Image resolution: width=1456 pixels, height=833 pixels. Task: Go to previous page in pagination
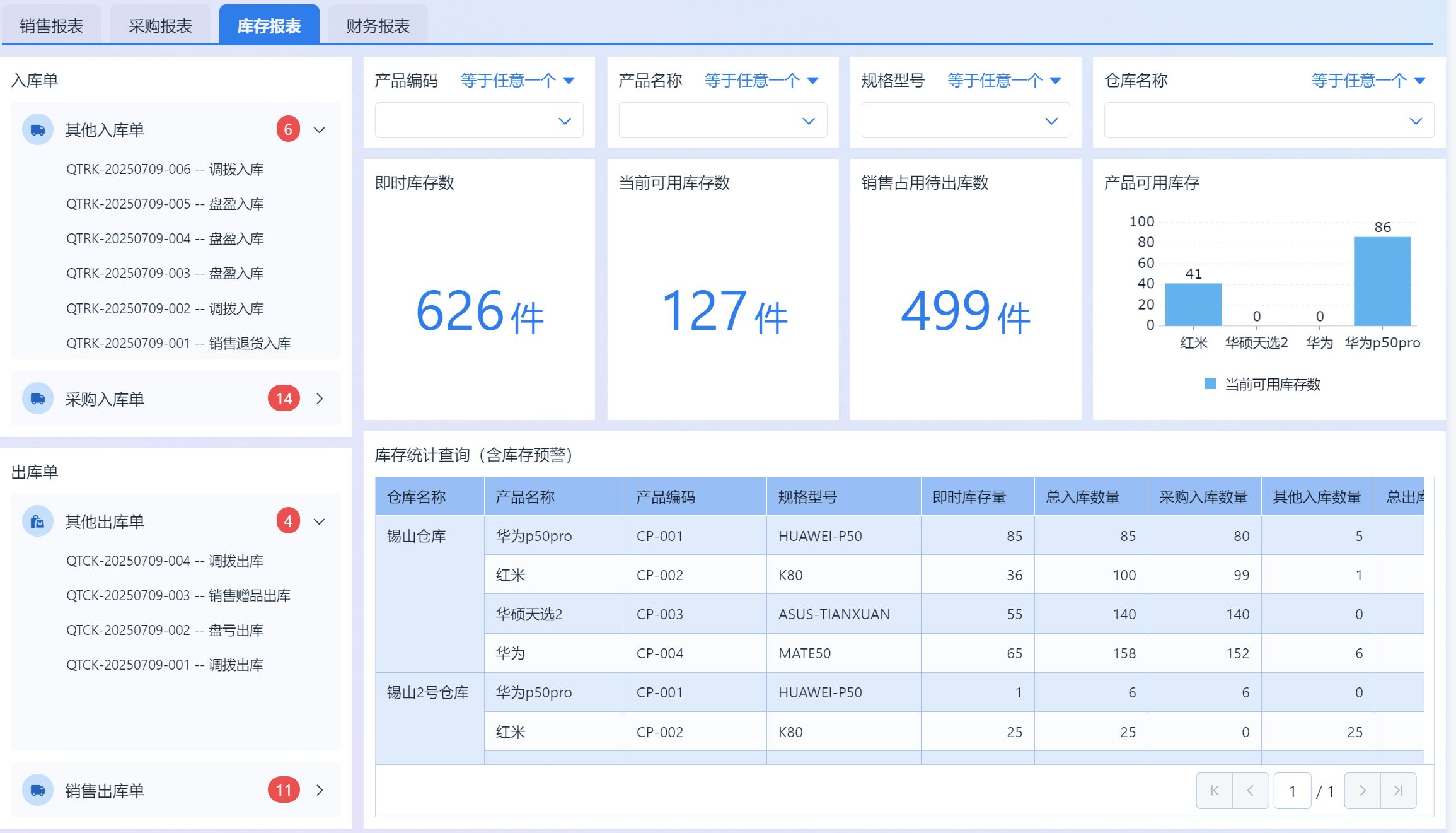[1251, 791]
